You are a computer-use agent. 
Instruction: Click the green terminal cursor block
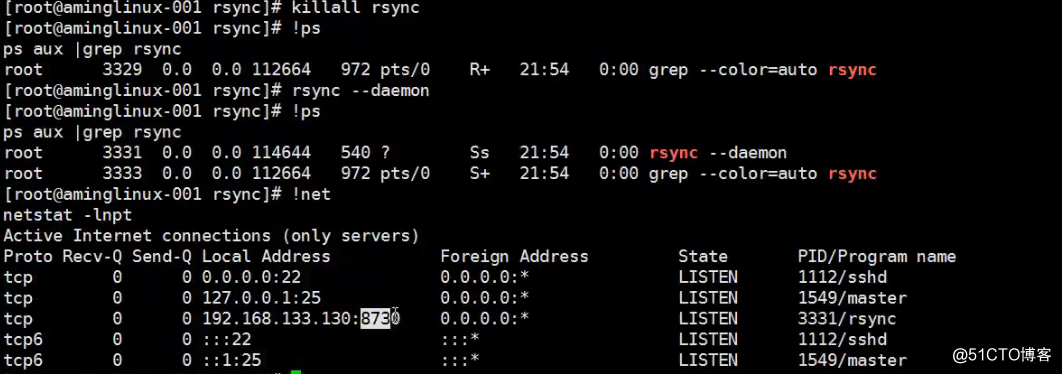click(x=295, y=372)
